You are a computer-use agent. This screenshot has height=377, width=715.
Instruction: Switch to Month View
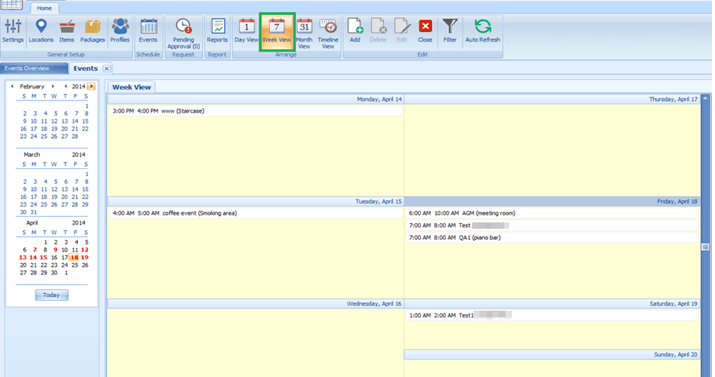(x=304, y=34)
